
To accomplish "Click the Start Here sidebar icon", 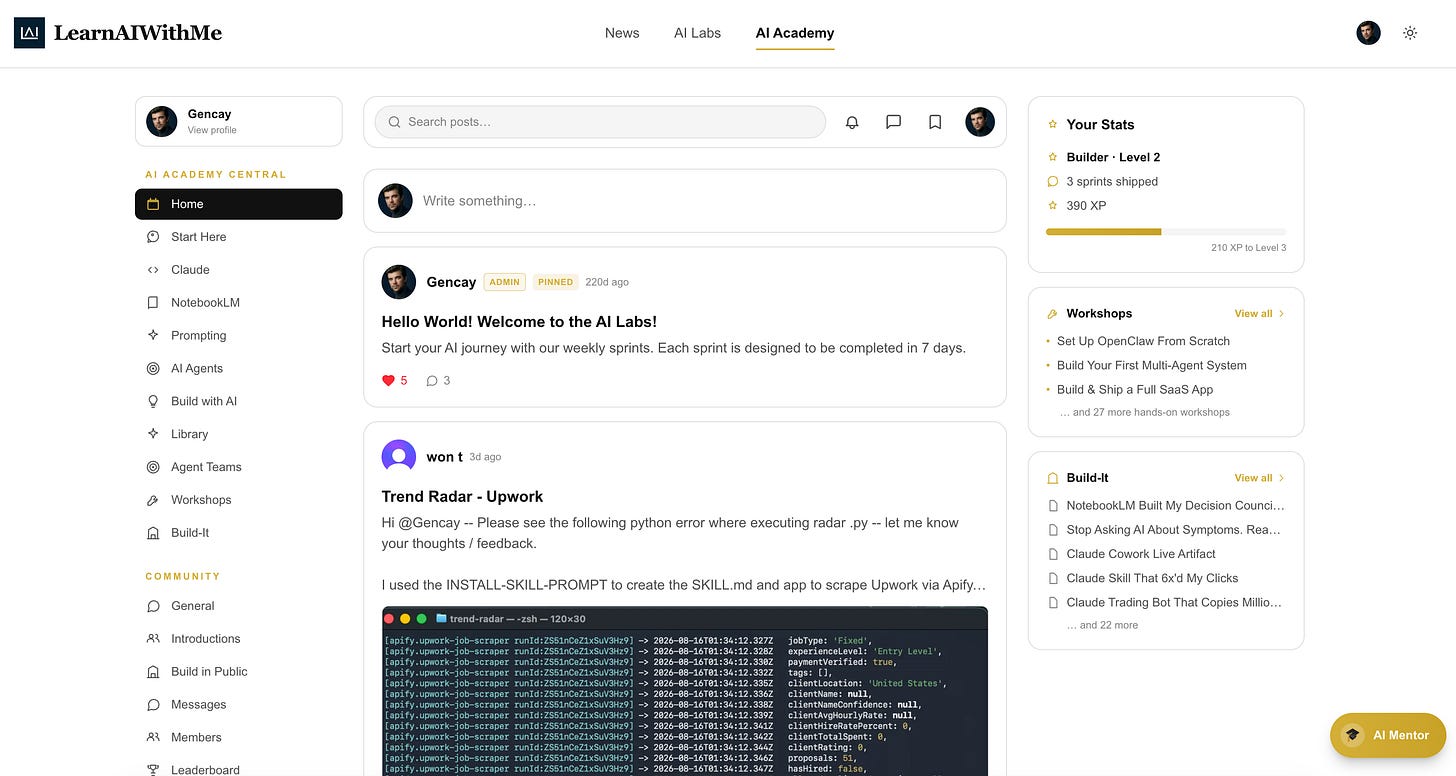I will [x=153, y=237].
